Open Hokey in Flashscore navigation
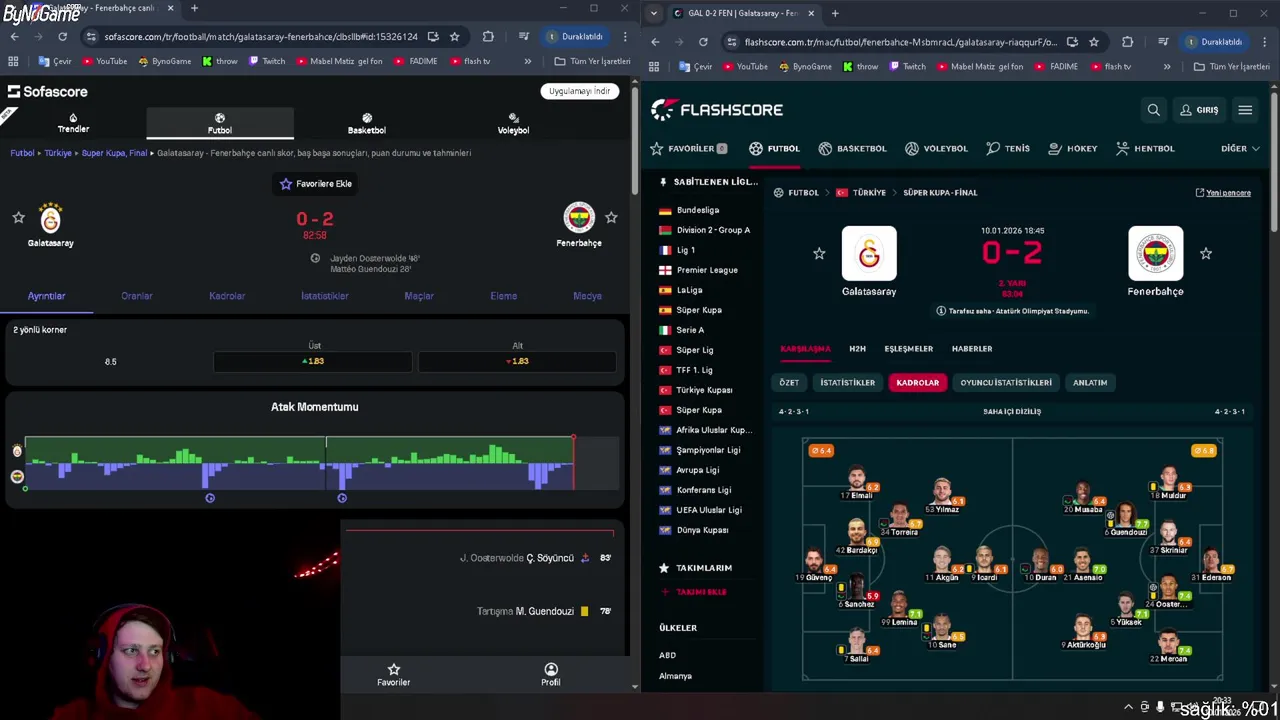 click(1072, 148)
